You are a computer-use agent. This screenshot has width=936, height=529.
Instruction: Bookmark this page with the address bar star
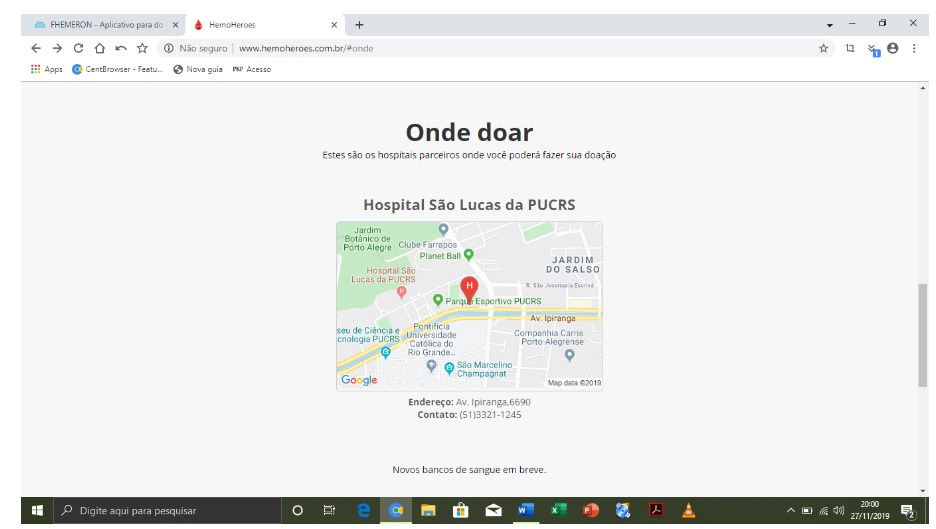pos(824,48)
